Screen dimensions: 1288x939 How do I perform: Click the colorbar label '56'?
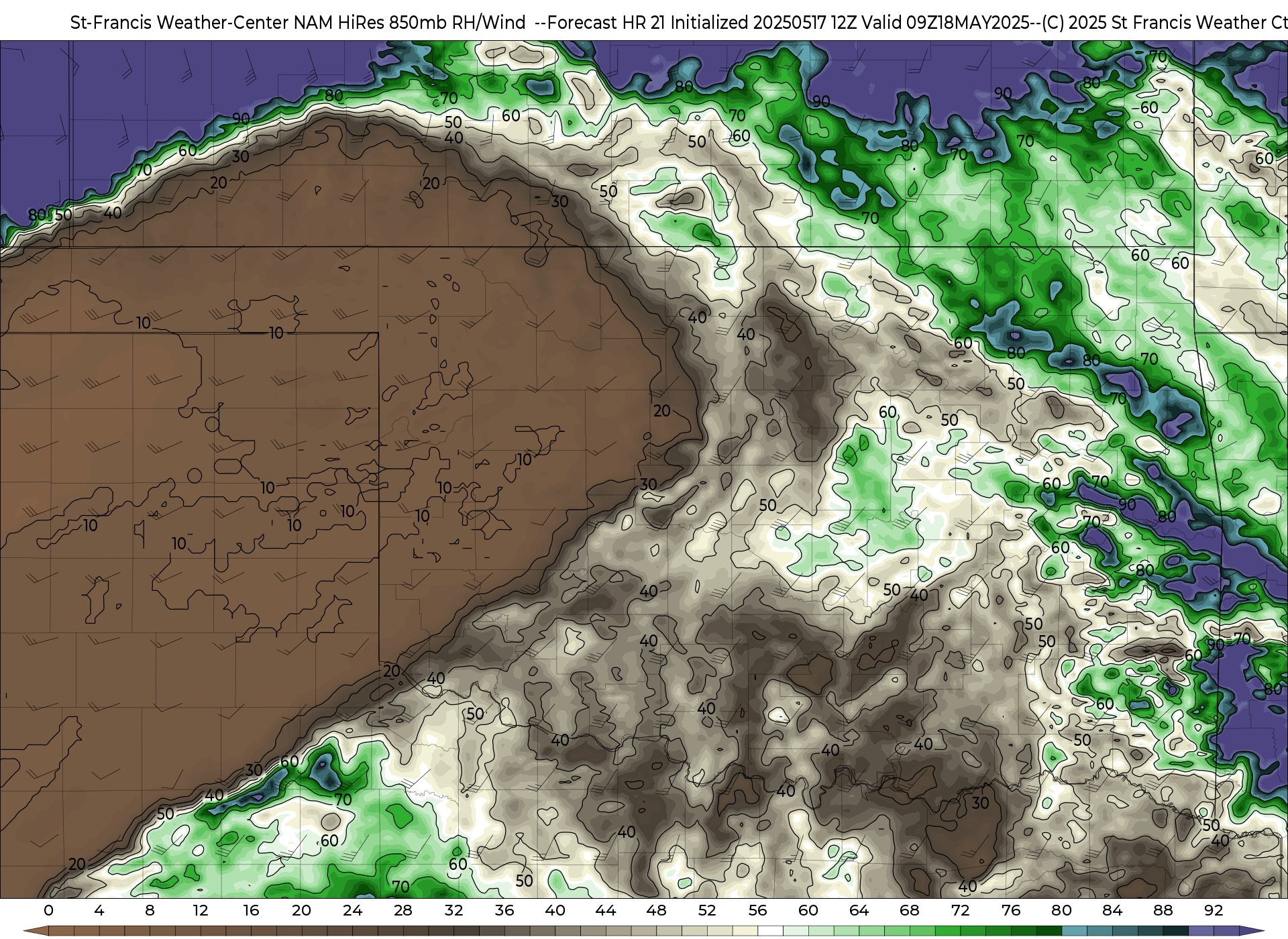tap(757, 910)
